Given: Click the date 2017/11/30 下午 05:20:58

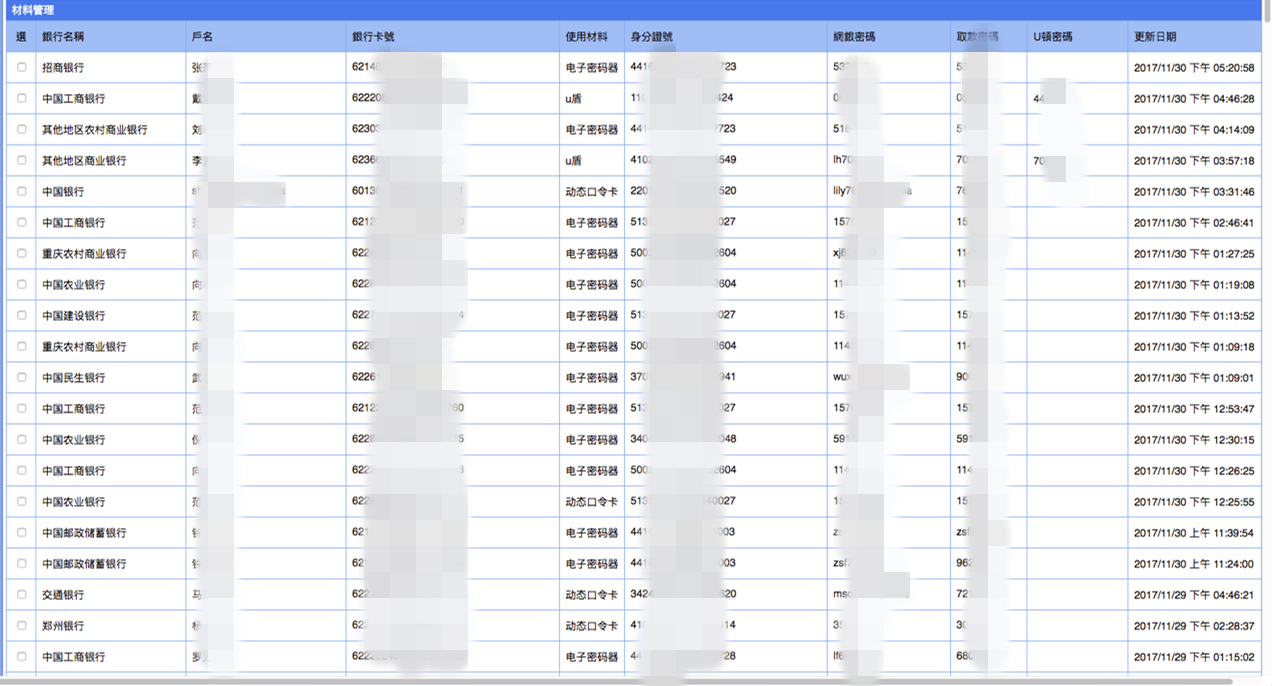Looking at the screenshot, I should point(1194,68).
